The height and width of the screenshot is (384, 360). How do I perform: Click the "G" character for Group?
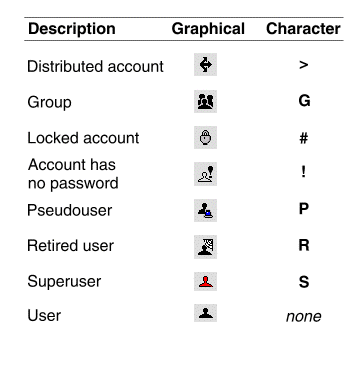[304, 101]
